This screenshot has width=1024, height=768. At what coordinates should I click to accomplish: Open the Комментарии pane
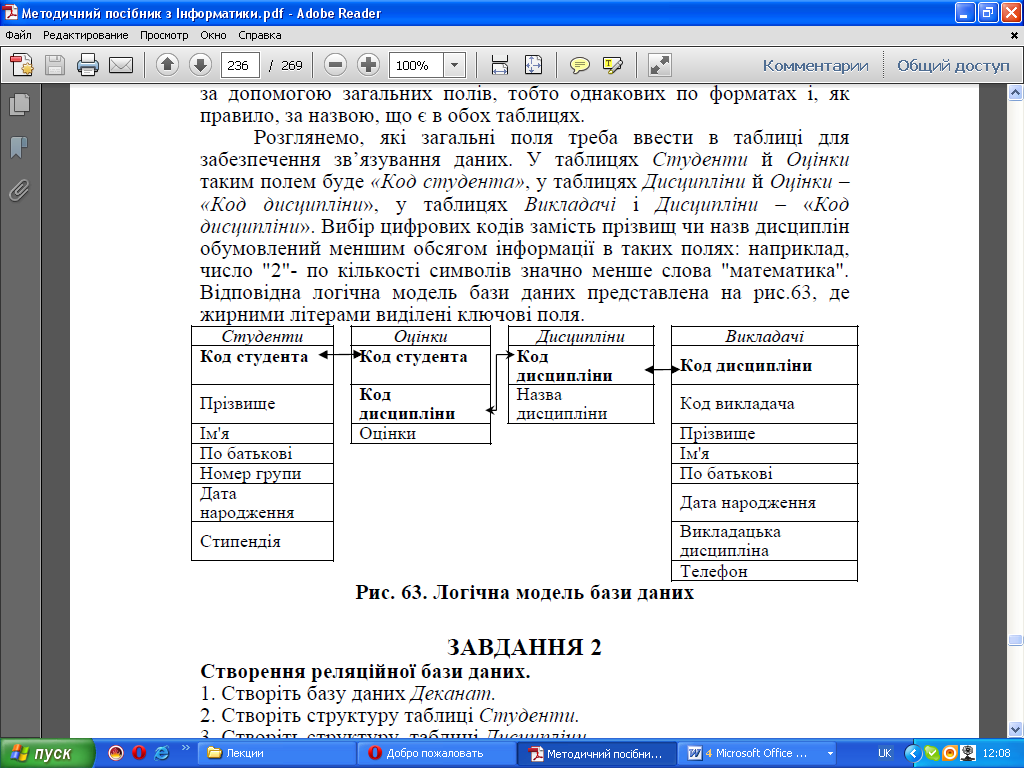(815, 65)
